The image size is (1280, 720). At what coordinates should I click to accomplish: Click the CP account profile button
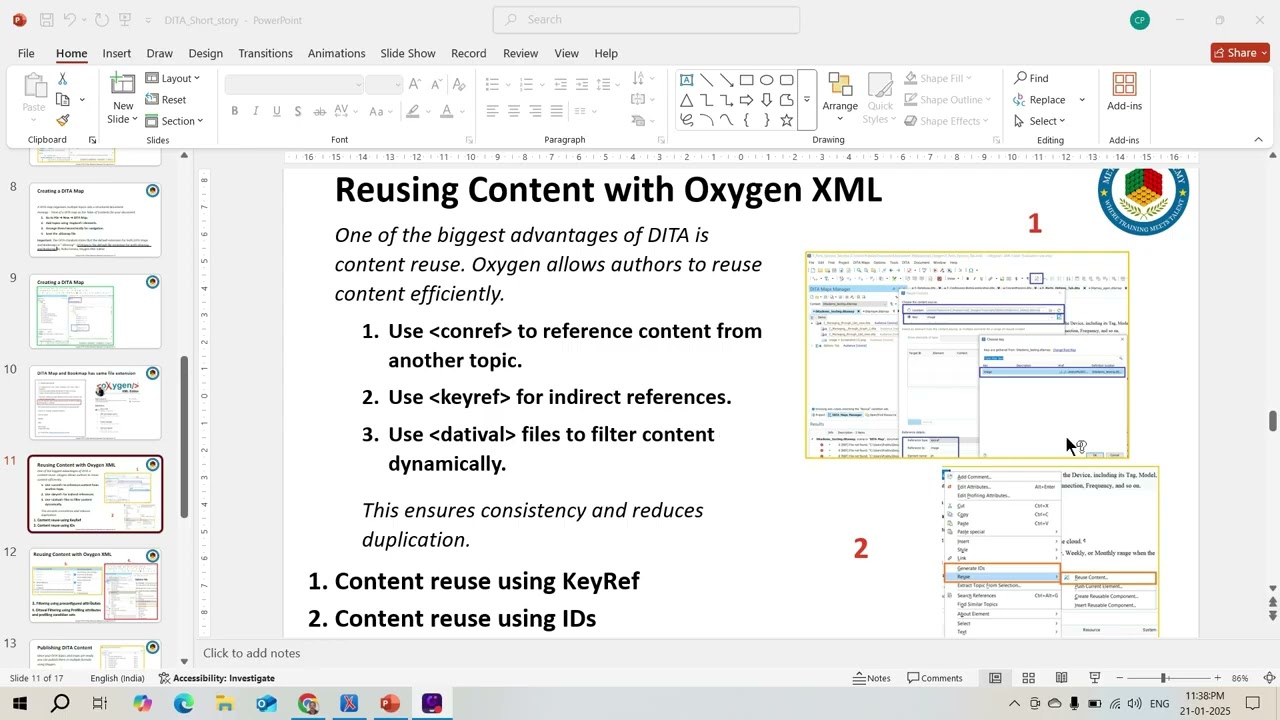click(x=1139, y=20)
